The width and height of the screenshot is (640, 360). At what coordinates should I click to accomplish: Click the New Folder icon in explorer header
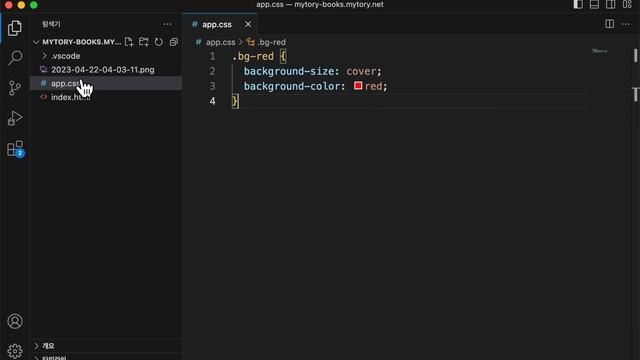point(144,42)
